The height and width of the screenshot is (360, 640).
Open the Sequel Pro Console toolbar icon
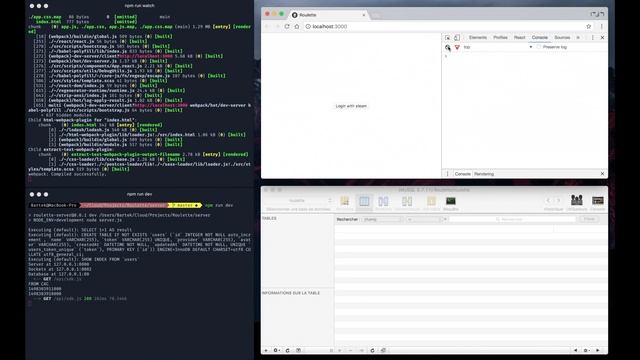pos(598,202)
